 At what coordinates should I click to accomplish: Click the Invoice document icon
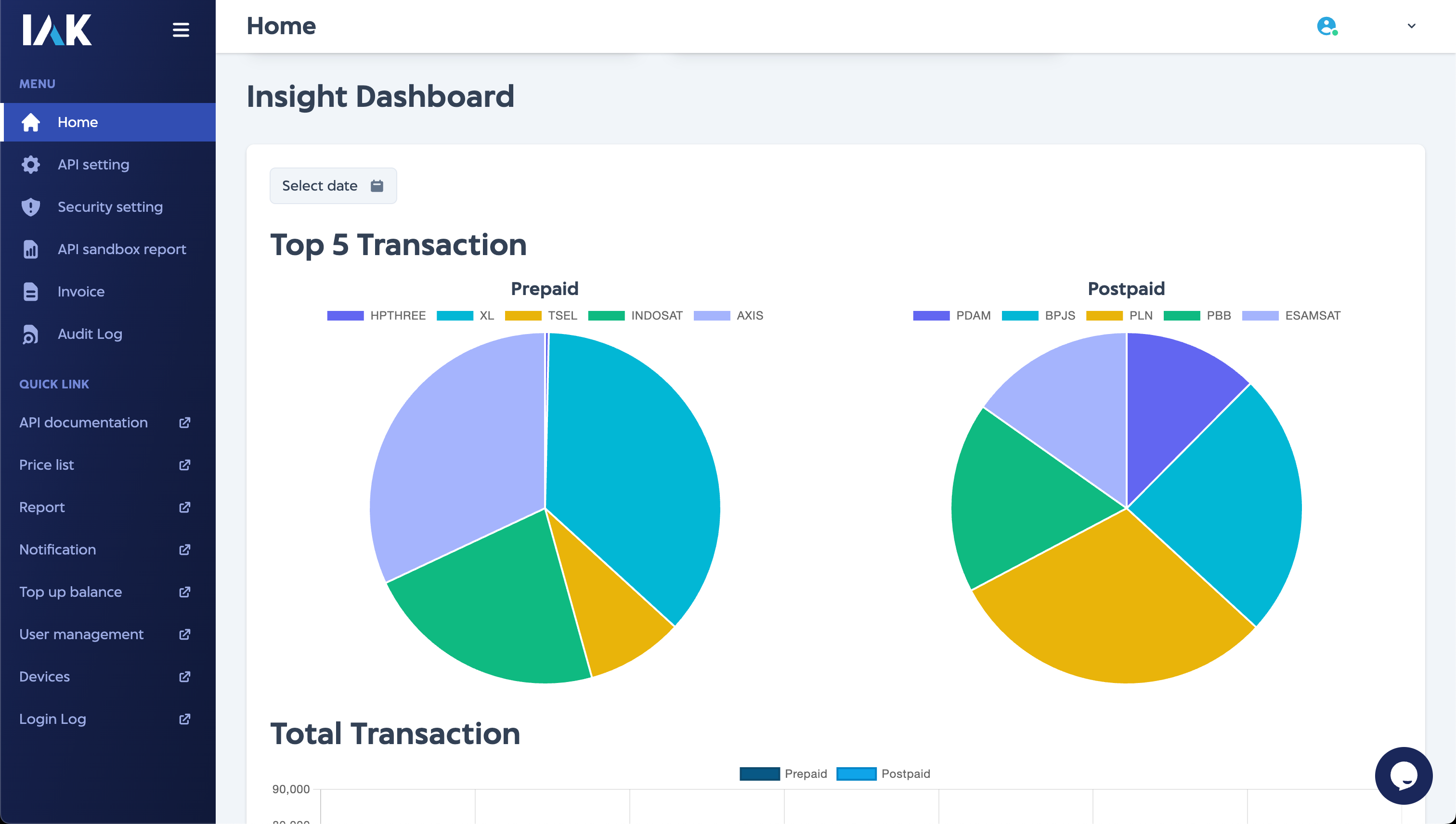(x=30, y=292)
